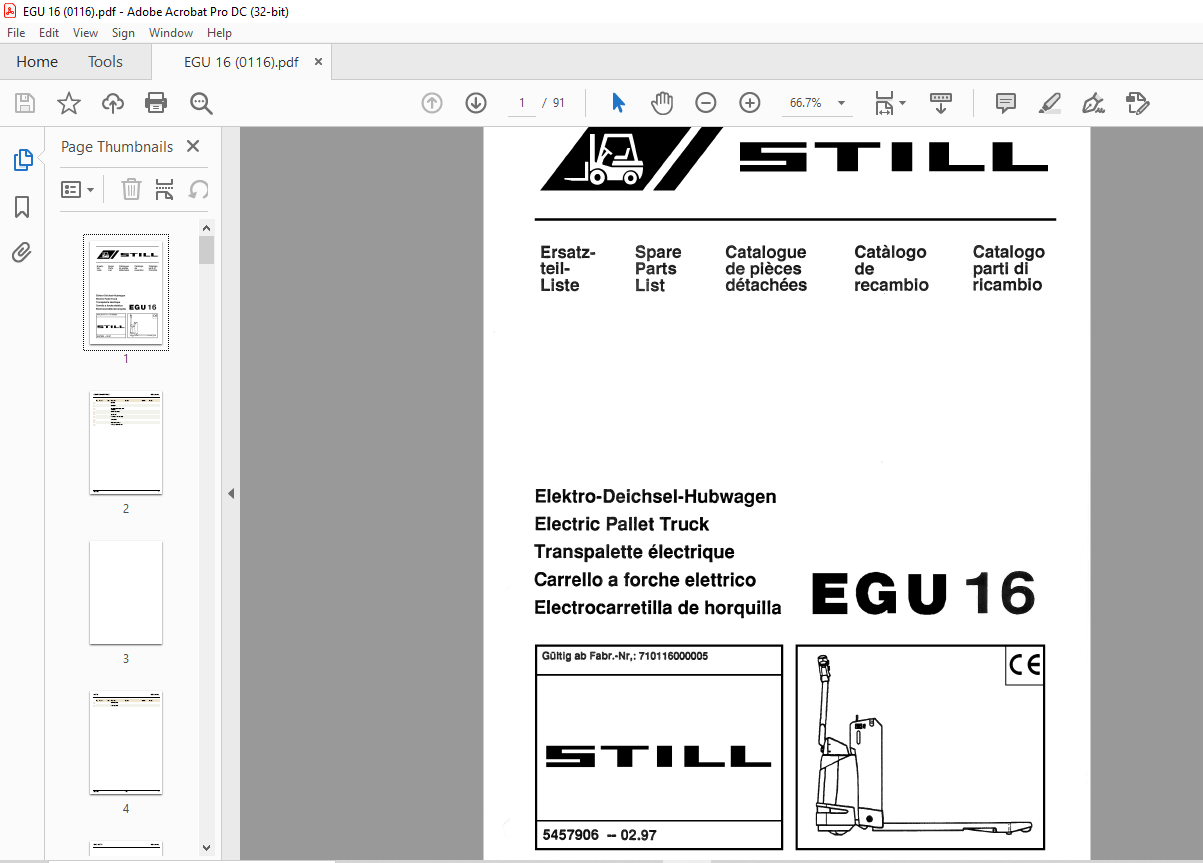The height and width of the screenshot is (863, 1203).
Task: Print the document via printer icon
Action: (156, 103)
